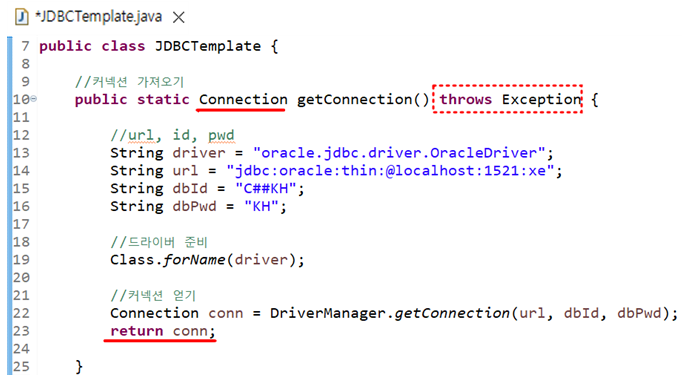Image resolution: width=682 pixels, height=375 pixels.
Task: Click the return keyword on line 23
Action: click(137, 331)
